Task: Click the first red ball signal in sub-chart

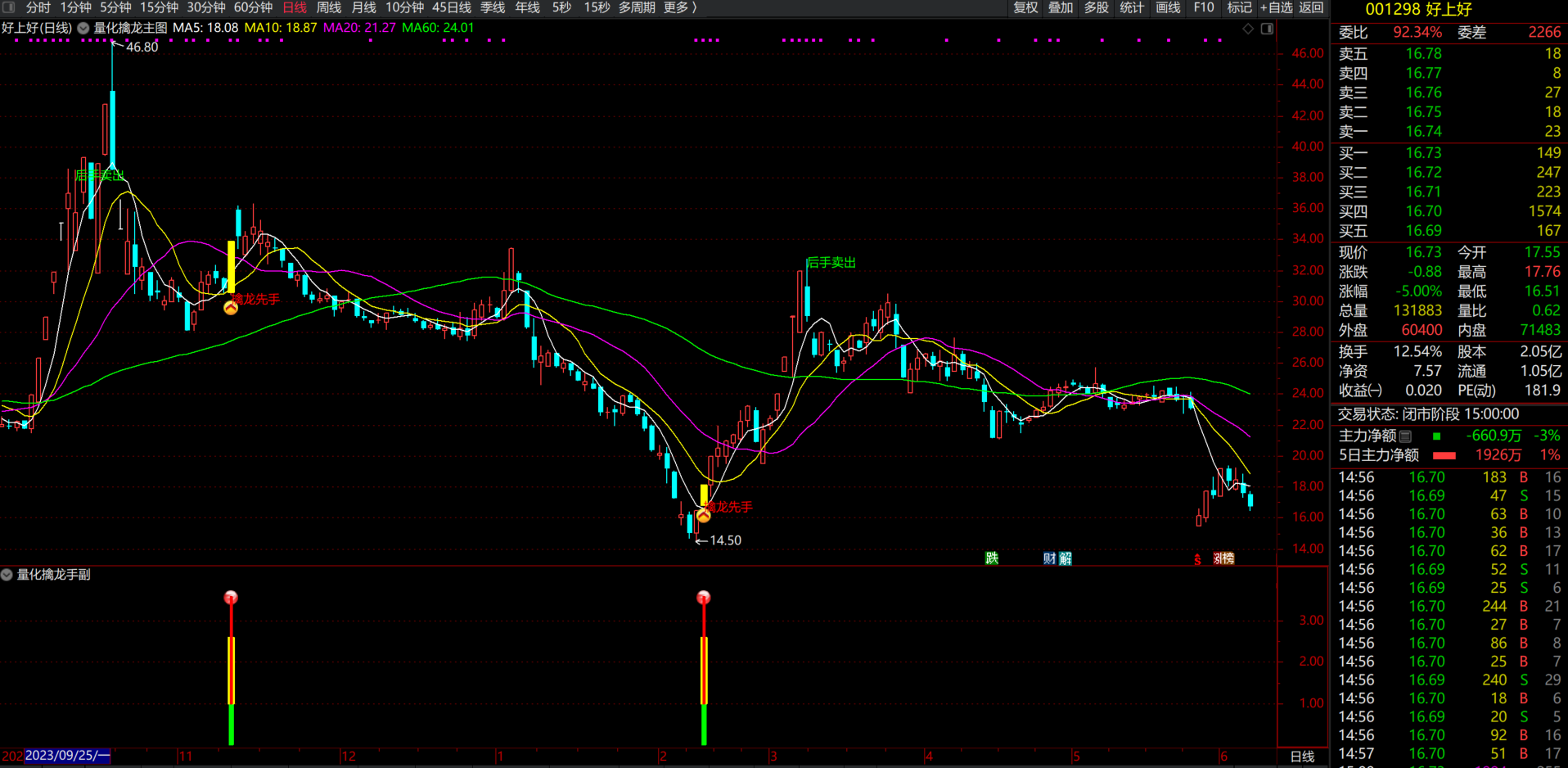Action: click(x=231, y=598)
